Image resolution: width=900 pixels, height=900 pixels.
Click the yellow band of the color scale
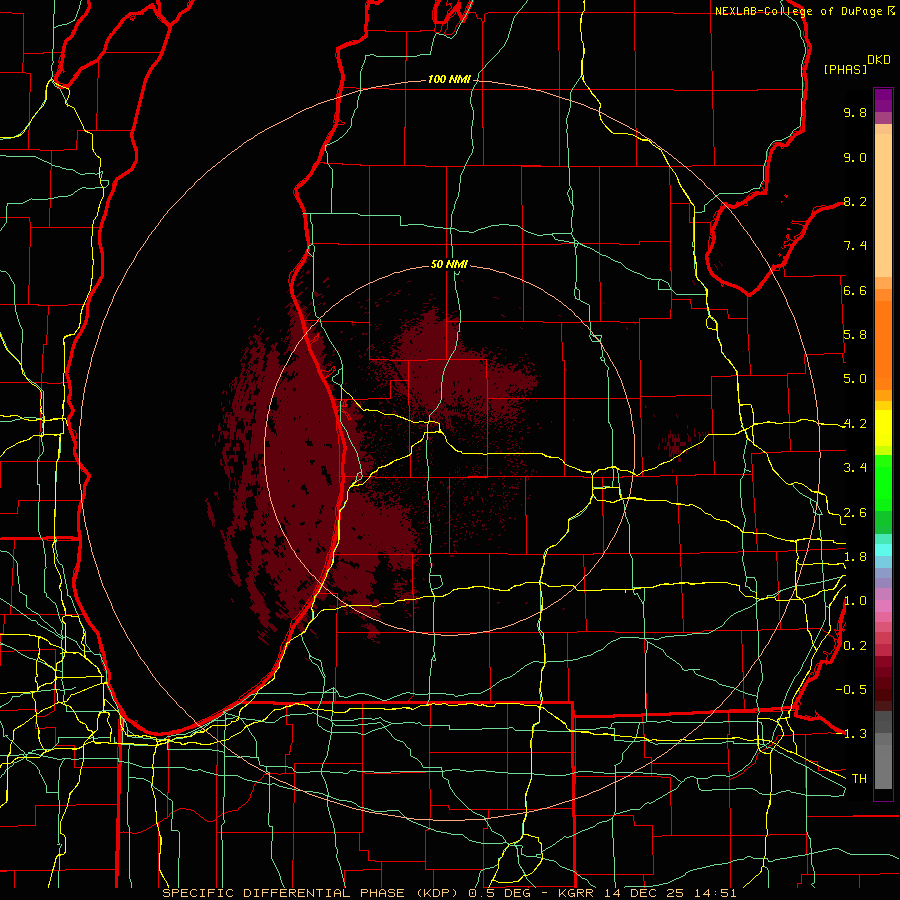tap(883, 428)
